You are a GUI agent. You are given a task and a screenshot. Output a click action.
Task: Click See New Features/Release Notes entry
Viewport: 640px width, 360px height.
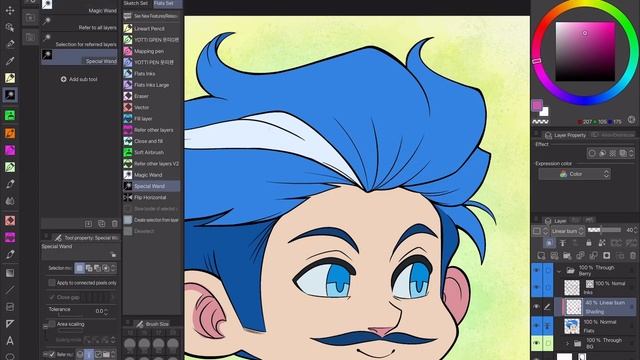point(151,16)
